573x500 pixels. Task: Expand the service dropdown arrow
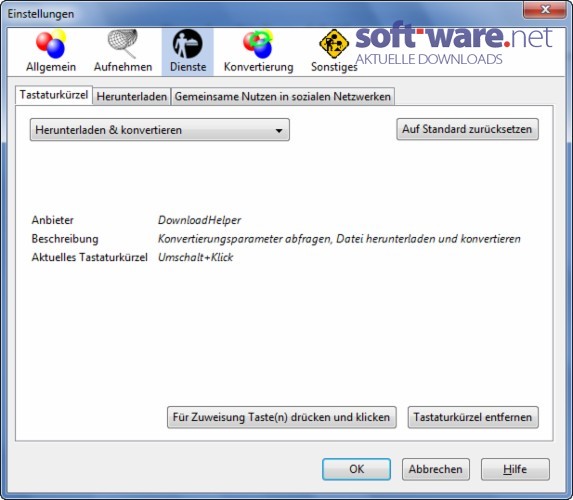click(x=278, y=130)
